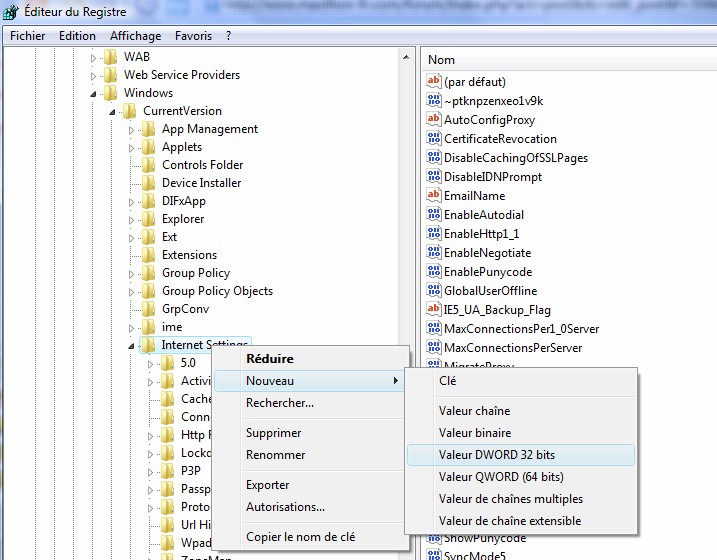
Task: Open the Affichage menu
Action: [135, 36]
